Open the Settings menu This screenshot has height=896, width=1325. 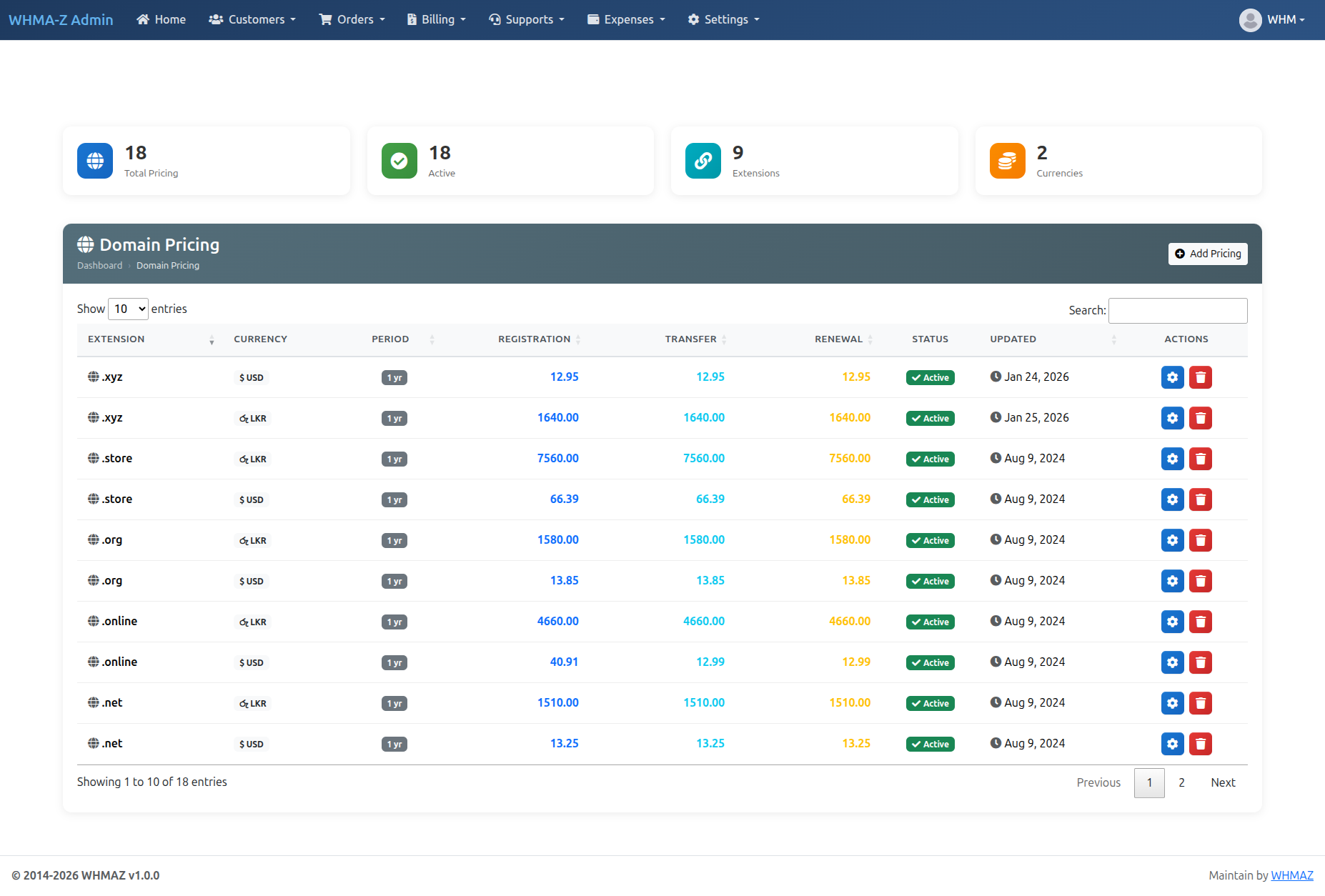coord(723,19)
